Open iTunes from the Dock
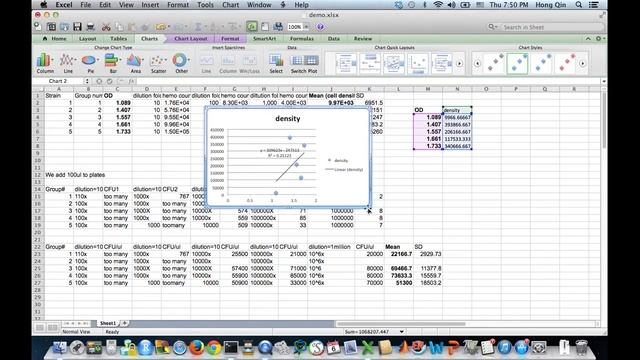 point(504,348)
